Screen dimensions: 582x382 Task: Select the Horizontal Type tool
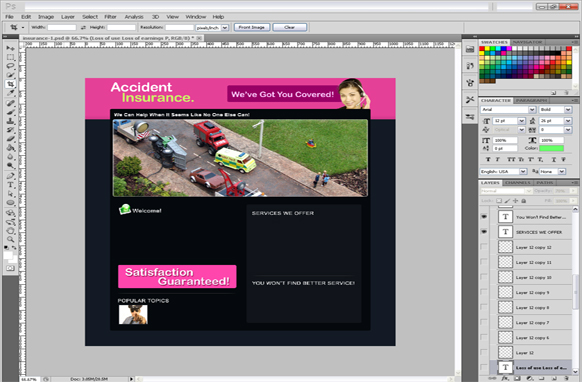click(10, 185)
